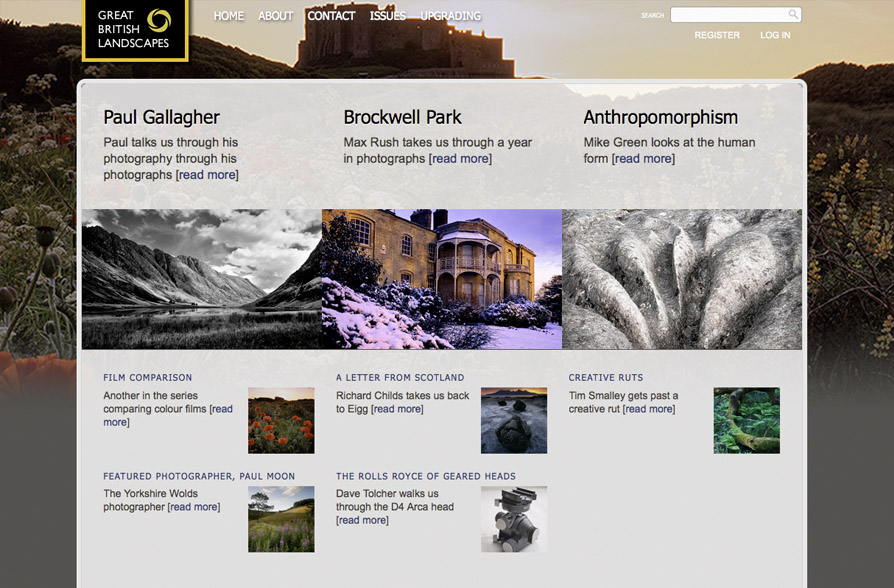Click the search magnifier icon
Viewport: 894px width, 588px height.
point(793,15)
